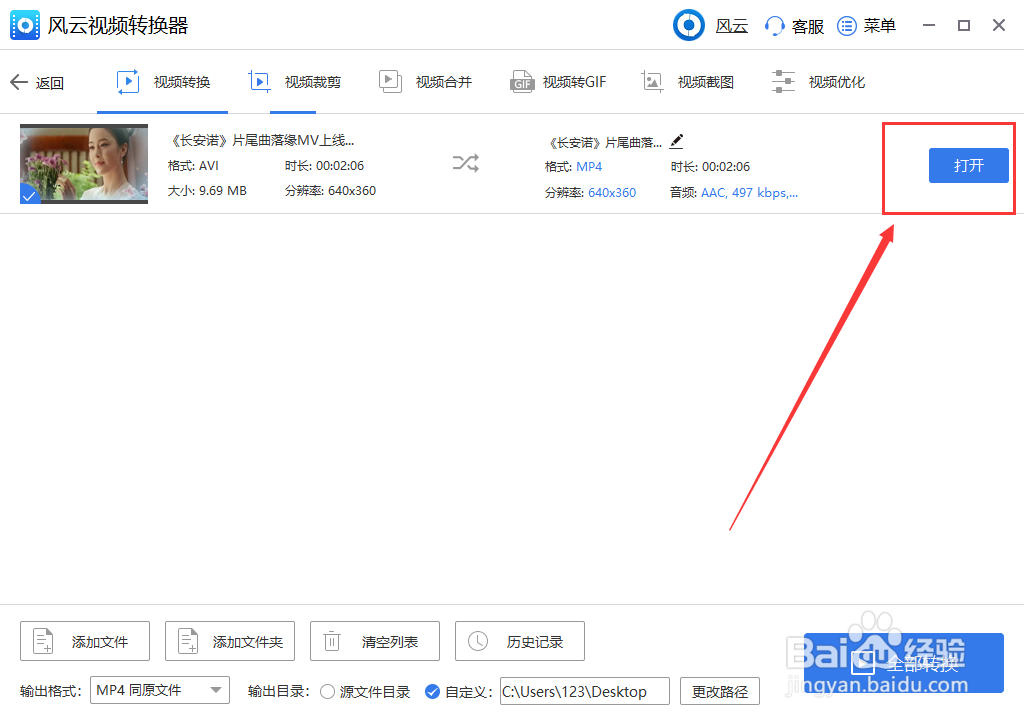Click the 风云视频转换器 app logo icon
Screen dimensions: 1024x720
coord(25,25)
